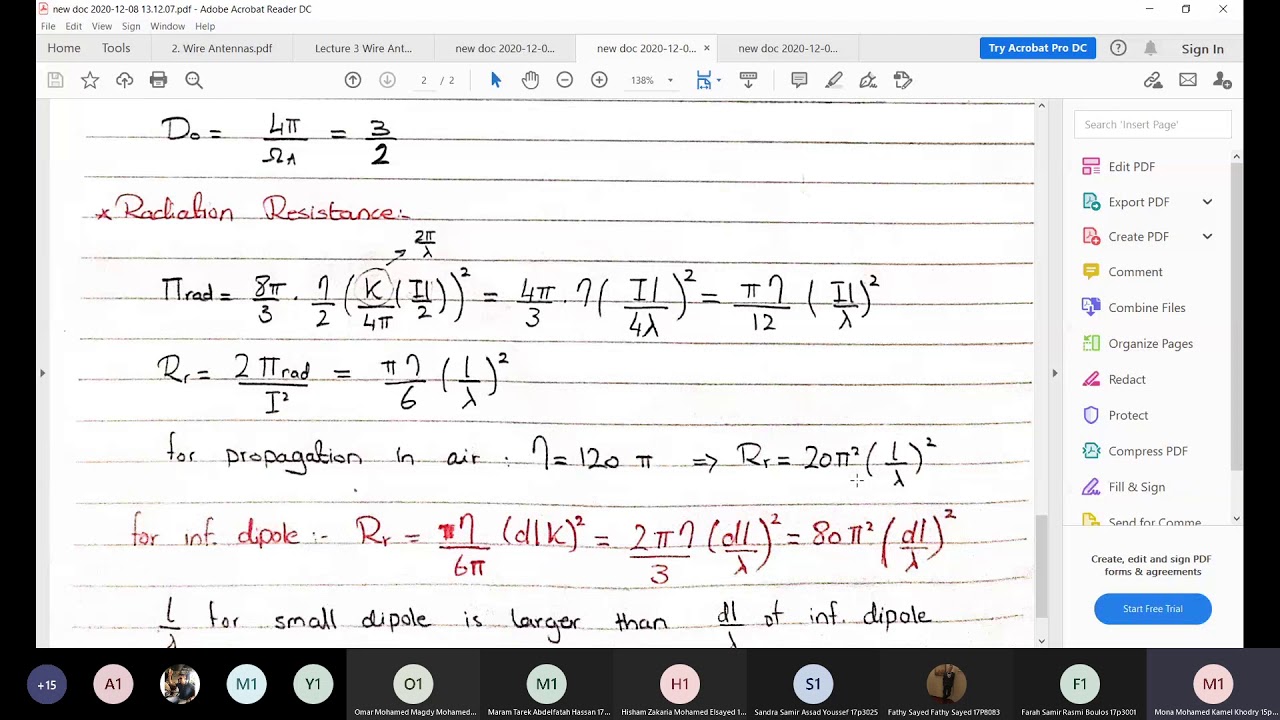Switch to Lecture 3 Wire Ant... tab
This screenshot has height=720, width=1280.
[x=363, y=48]
